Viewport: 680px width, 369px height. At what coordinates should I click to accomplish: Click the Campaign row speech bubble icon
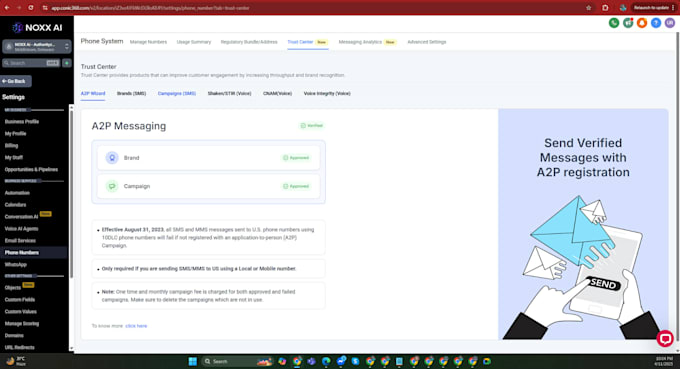click(112, 186)
